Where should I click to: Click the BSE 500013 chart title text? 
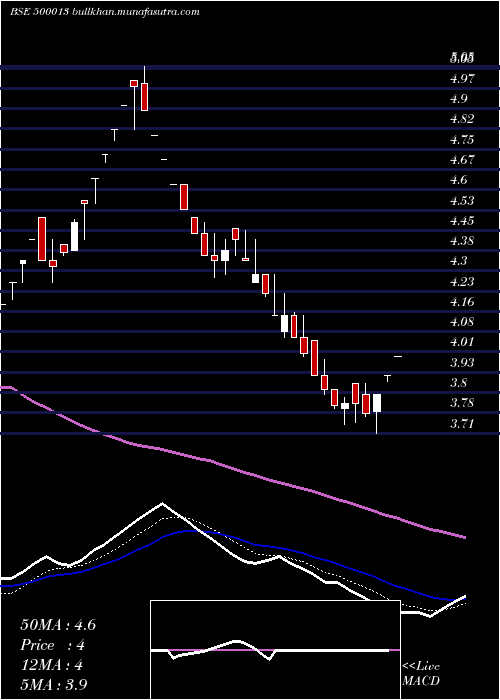(105, 12)
